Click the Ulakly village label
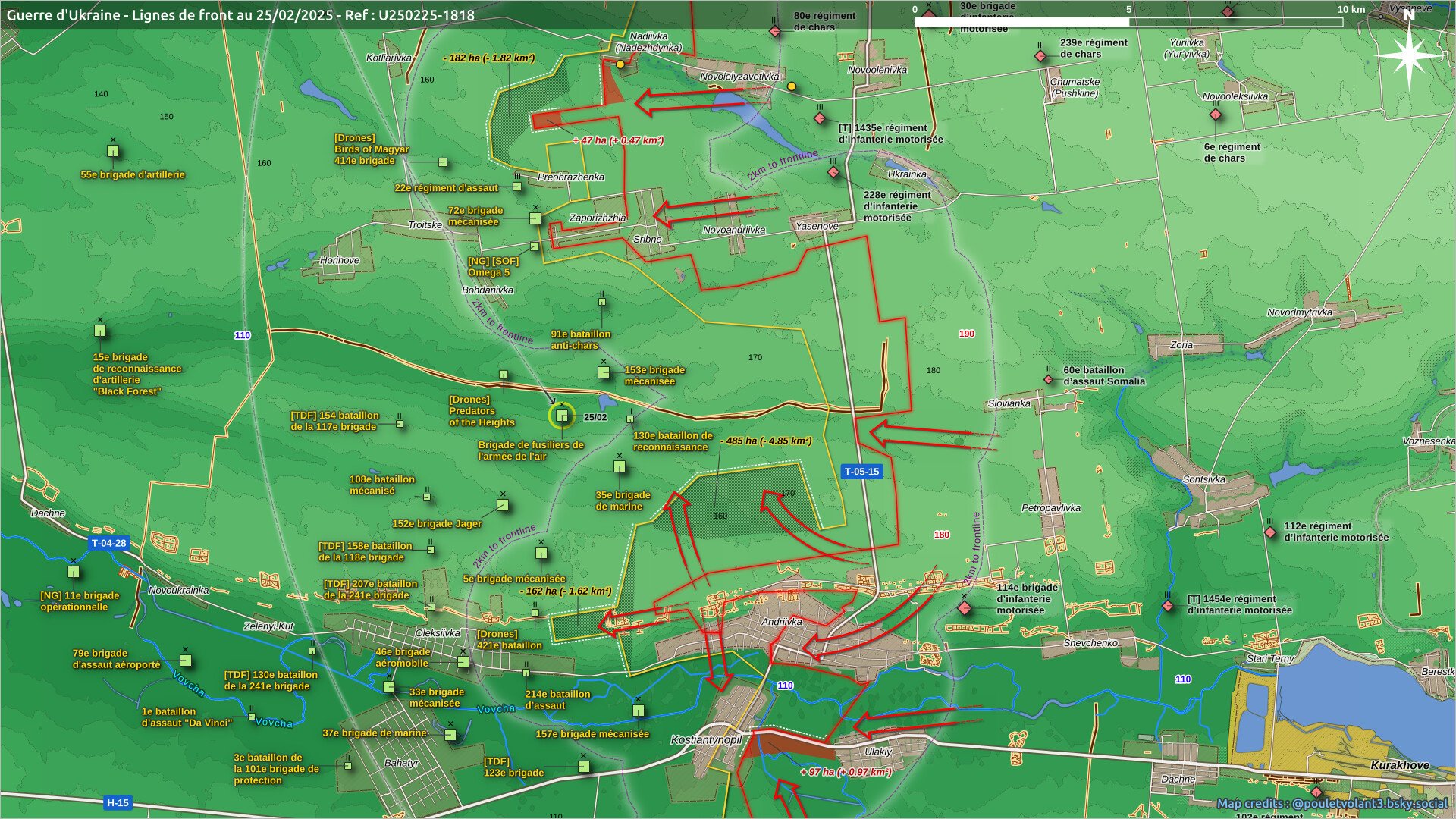Screen dimensions: 1456x819 [878, 752]
